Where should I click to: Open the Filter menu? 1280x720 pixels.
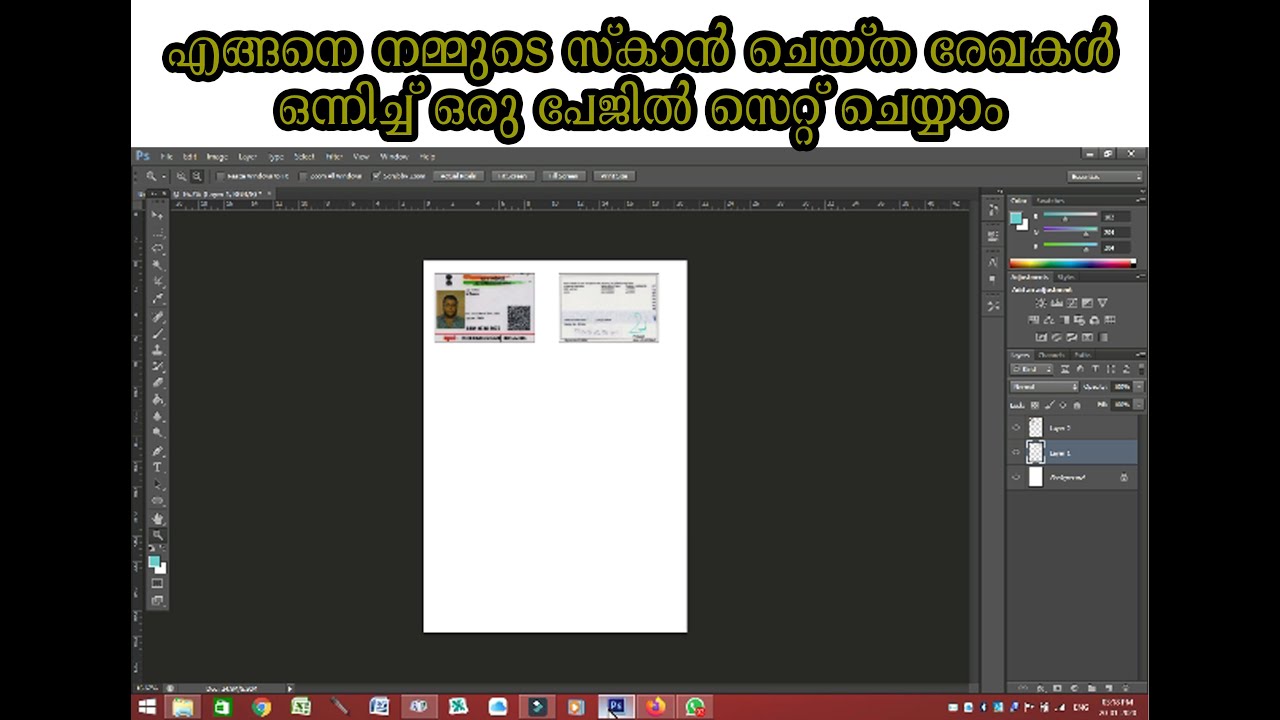pos(334,157)
